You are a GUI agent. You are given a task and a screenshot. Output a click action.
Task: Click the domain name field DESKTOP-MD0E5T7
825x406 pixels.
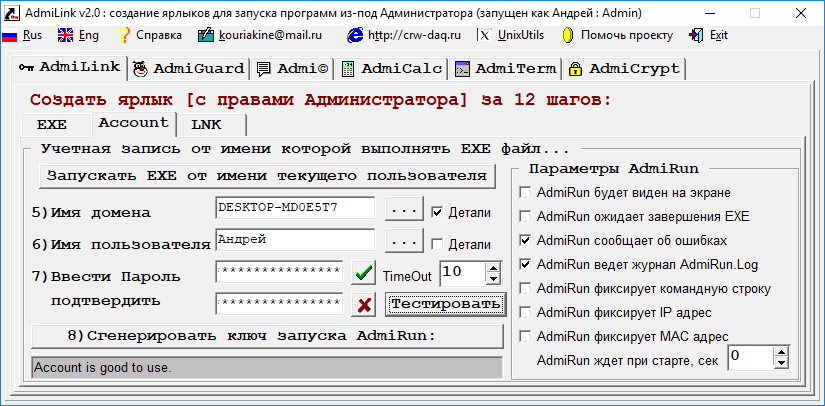(295, 208)
